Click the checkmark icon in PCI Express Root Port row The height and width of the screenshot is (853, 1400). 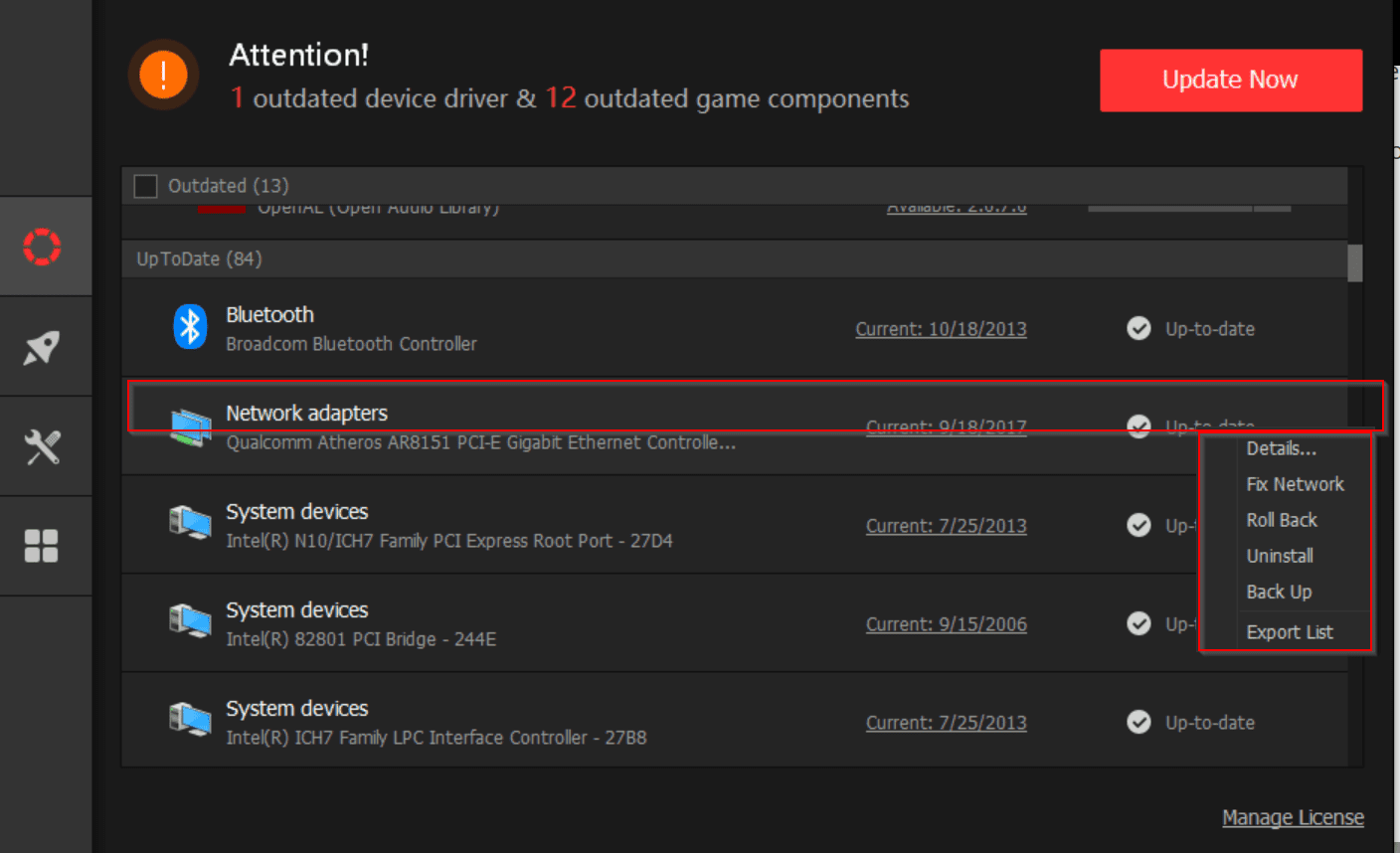click(1138, 525)
